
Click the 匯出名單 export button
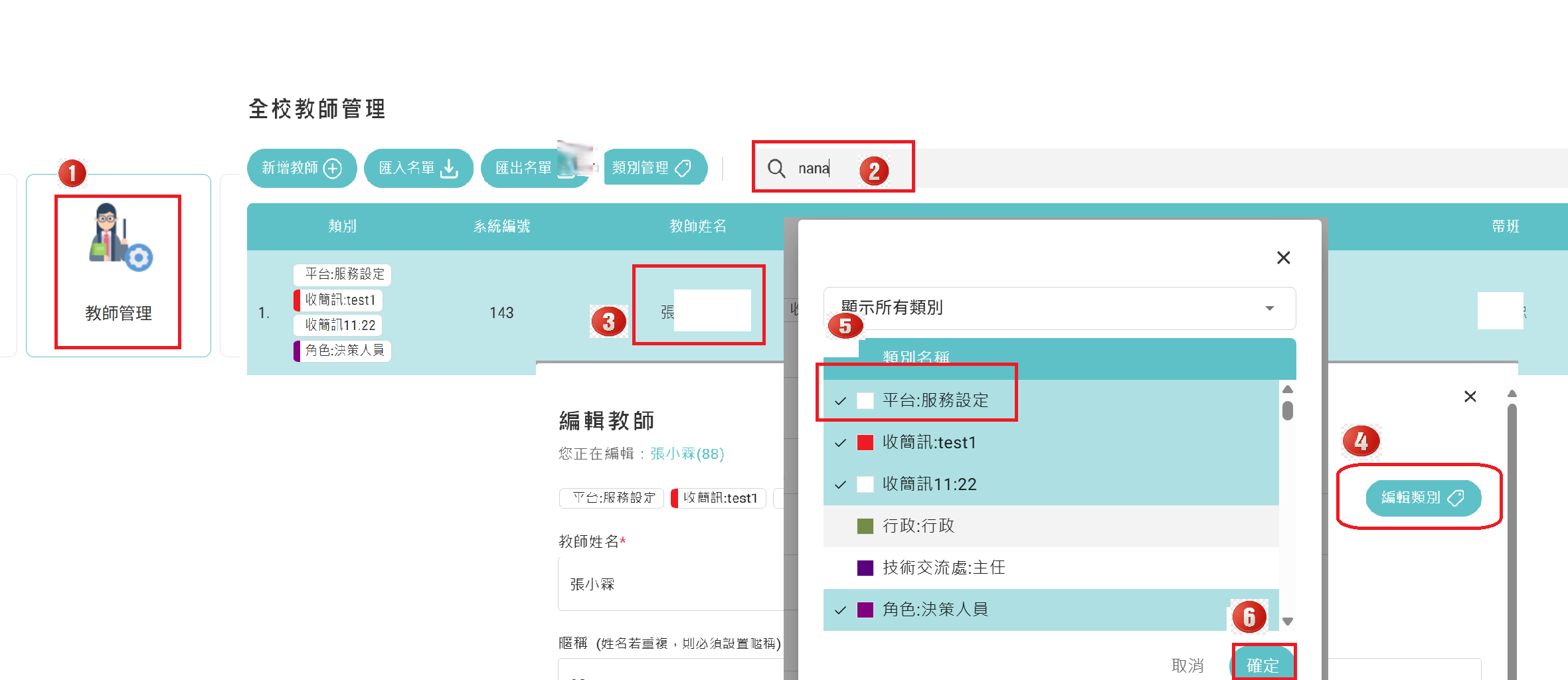(x=535, y=168)
